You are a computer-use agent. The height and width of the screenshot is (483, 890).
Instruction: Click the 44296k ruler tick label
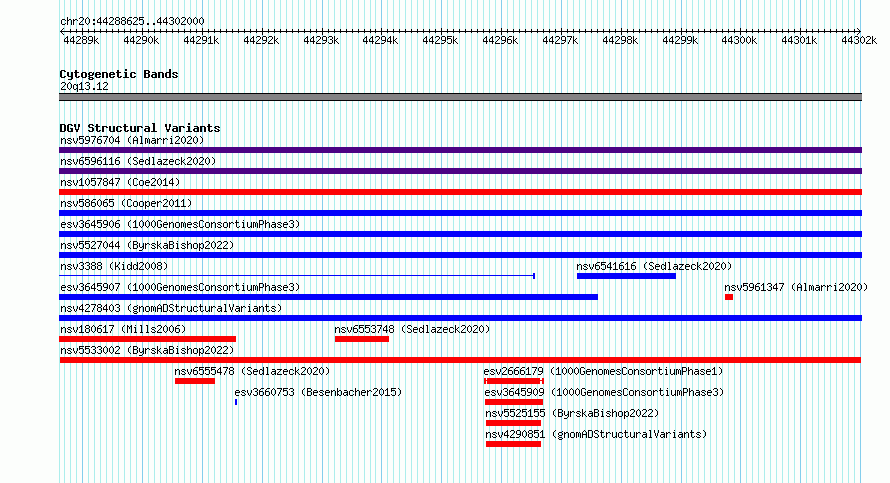[x=500, y=40]
